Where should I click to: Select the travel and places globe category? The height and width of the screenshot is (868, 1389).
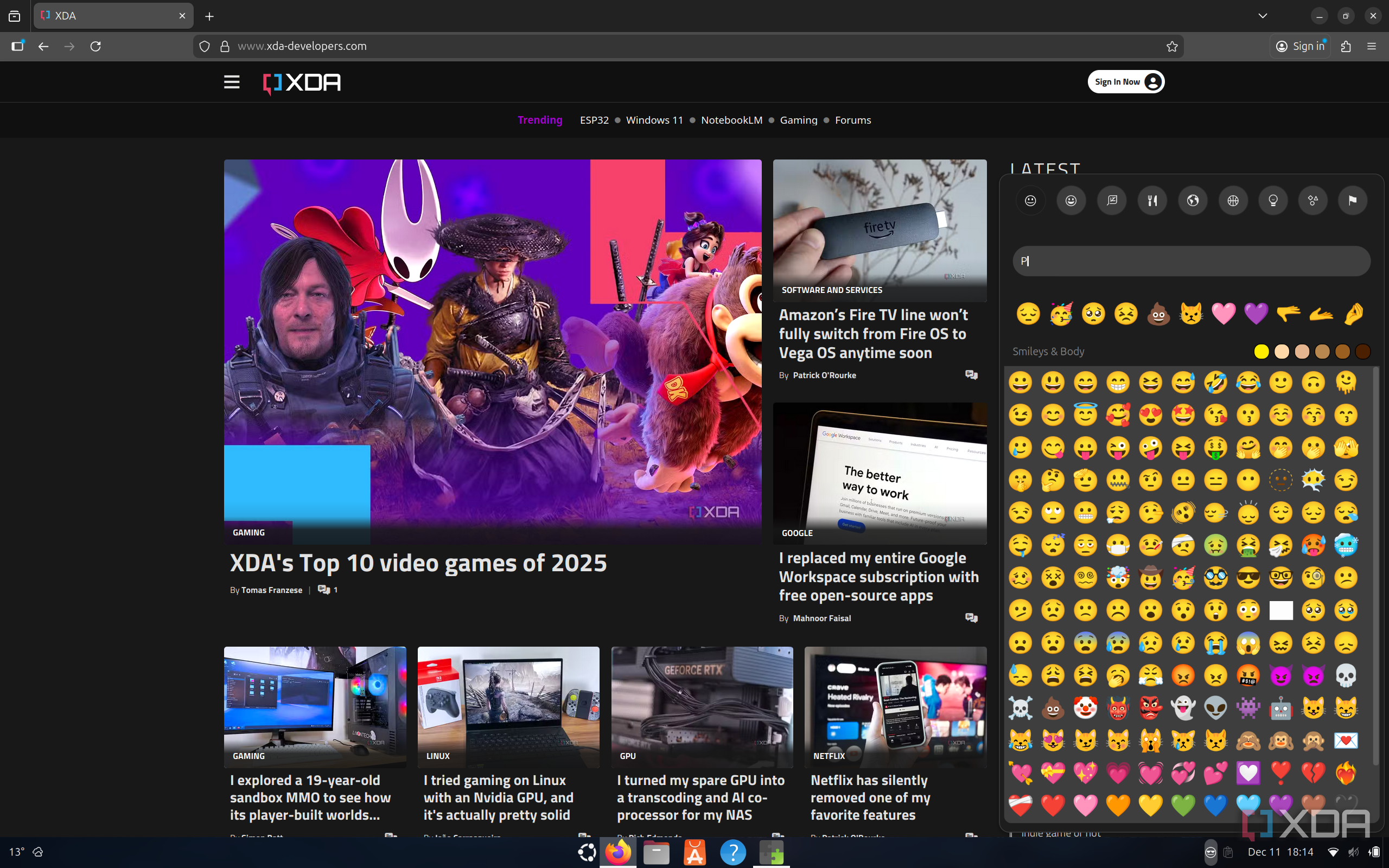pos(1193,200)
